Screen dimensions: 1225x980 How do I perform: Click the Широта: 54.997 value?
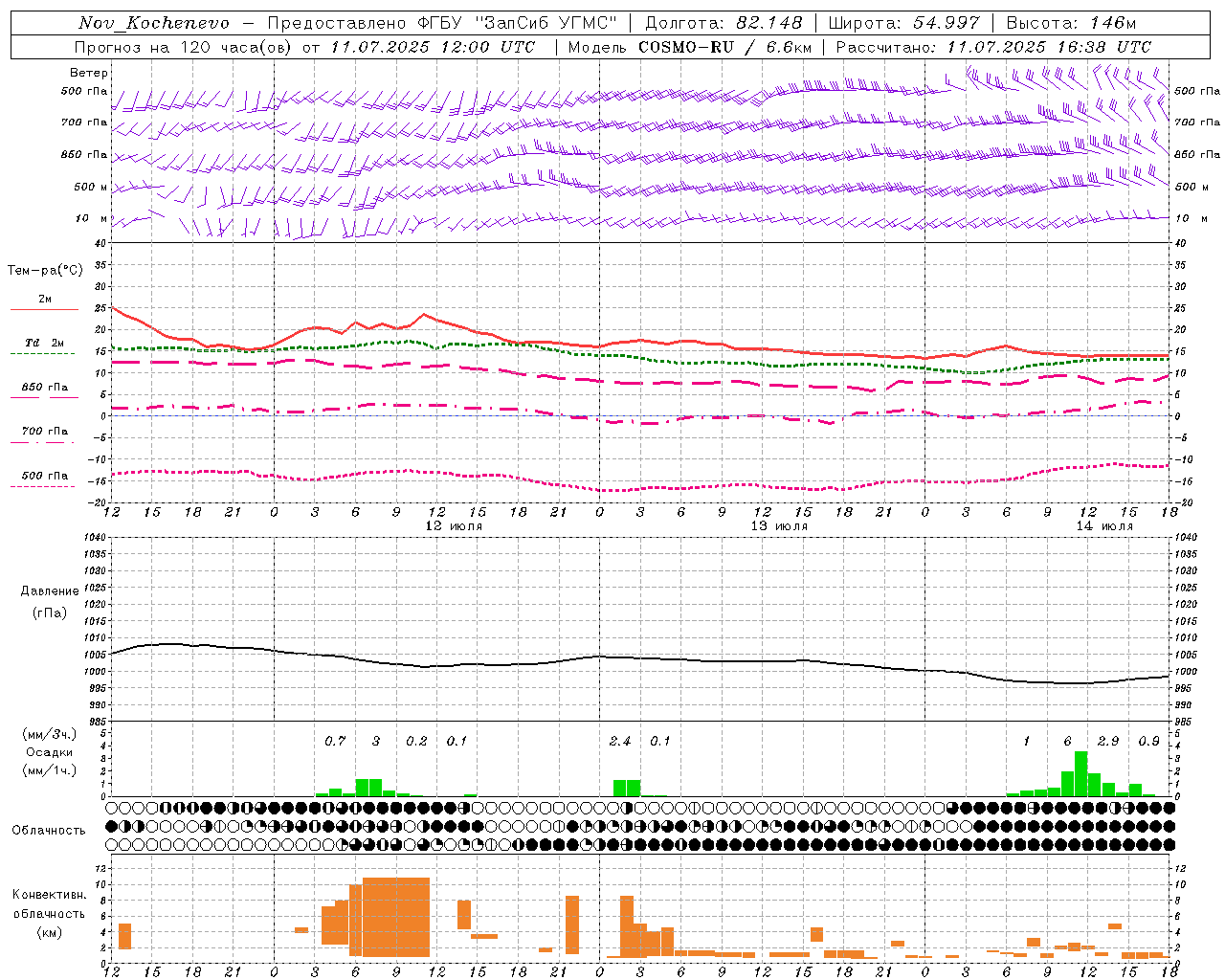coord(903,23)
